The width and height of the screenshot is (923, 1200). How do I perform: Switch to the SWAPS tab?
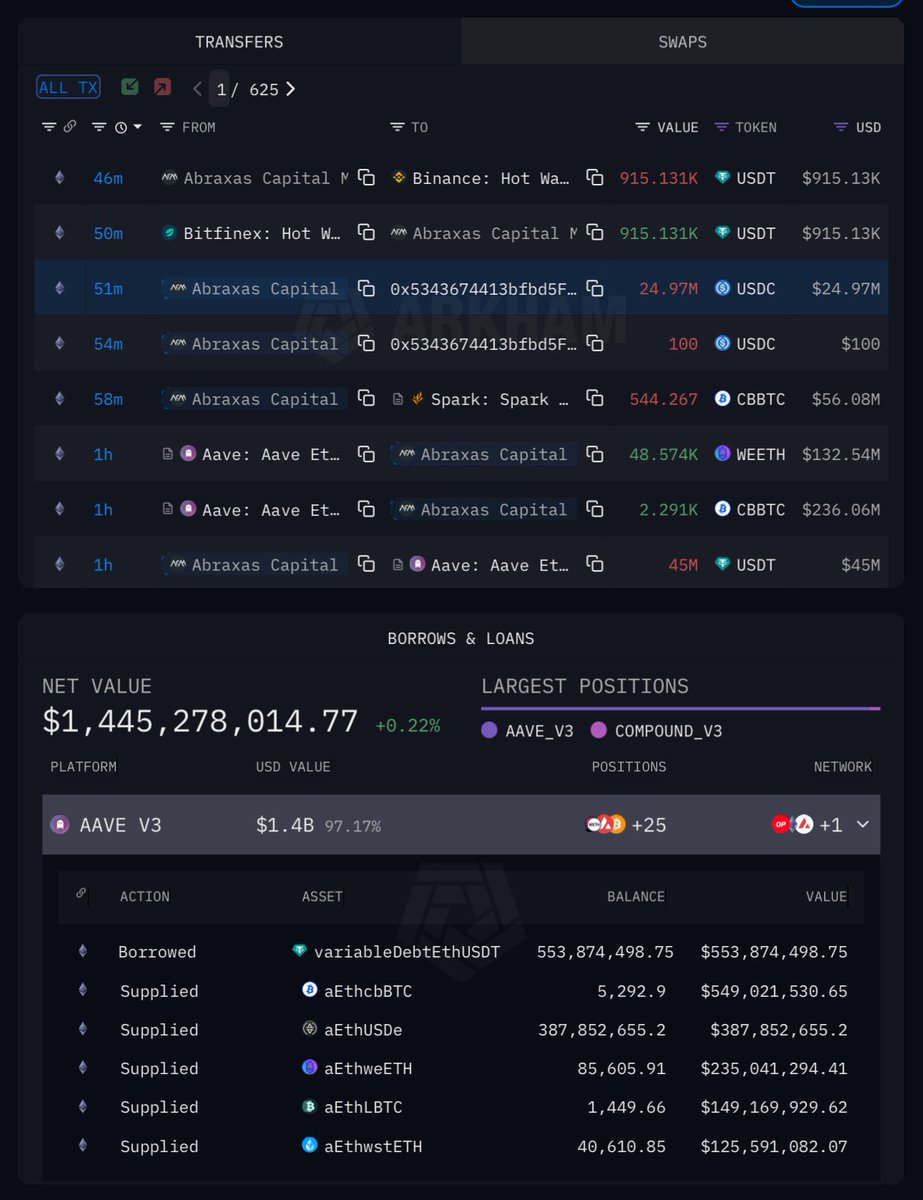coord(682,42)
